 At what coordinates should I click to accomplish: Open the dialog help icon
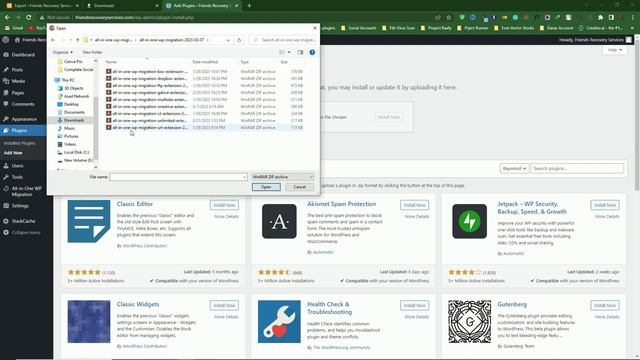[312, 52]
